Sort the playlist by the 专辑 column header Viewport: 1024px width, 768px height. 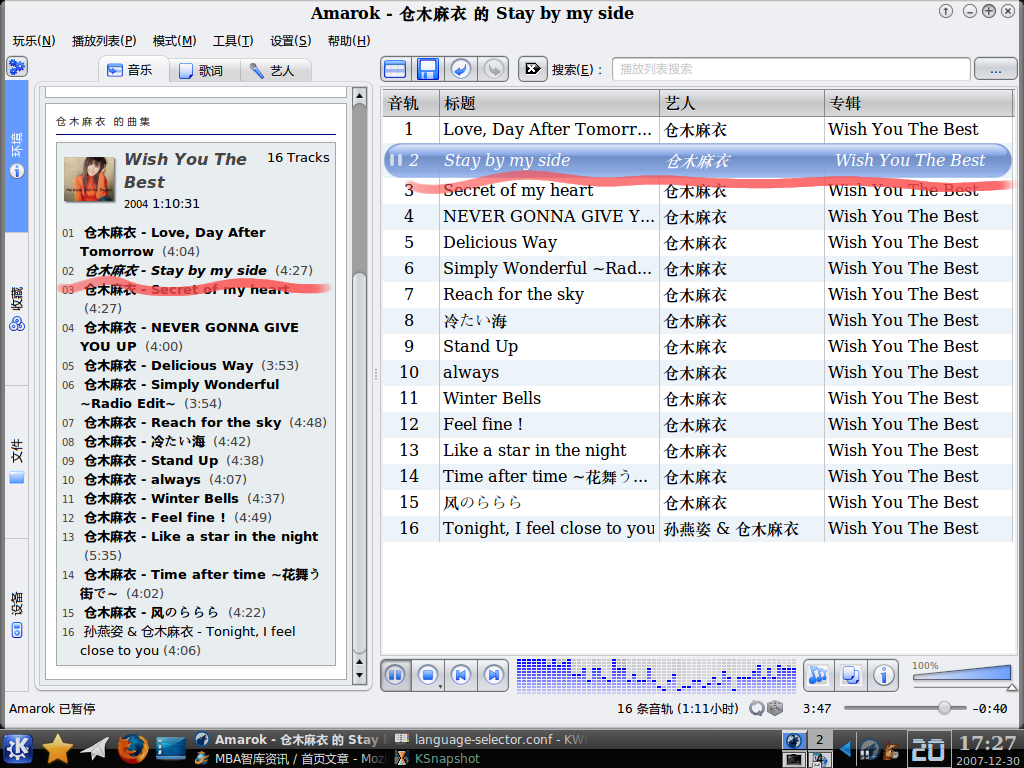pyautogui.click(x=918, y=103)
